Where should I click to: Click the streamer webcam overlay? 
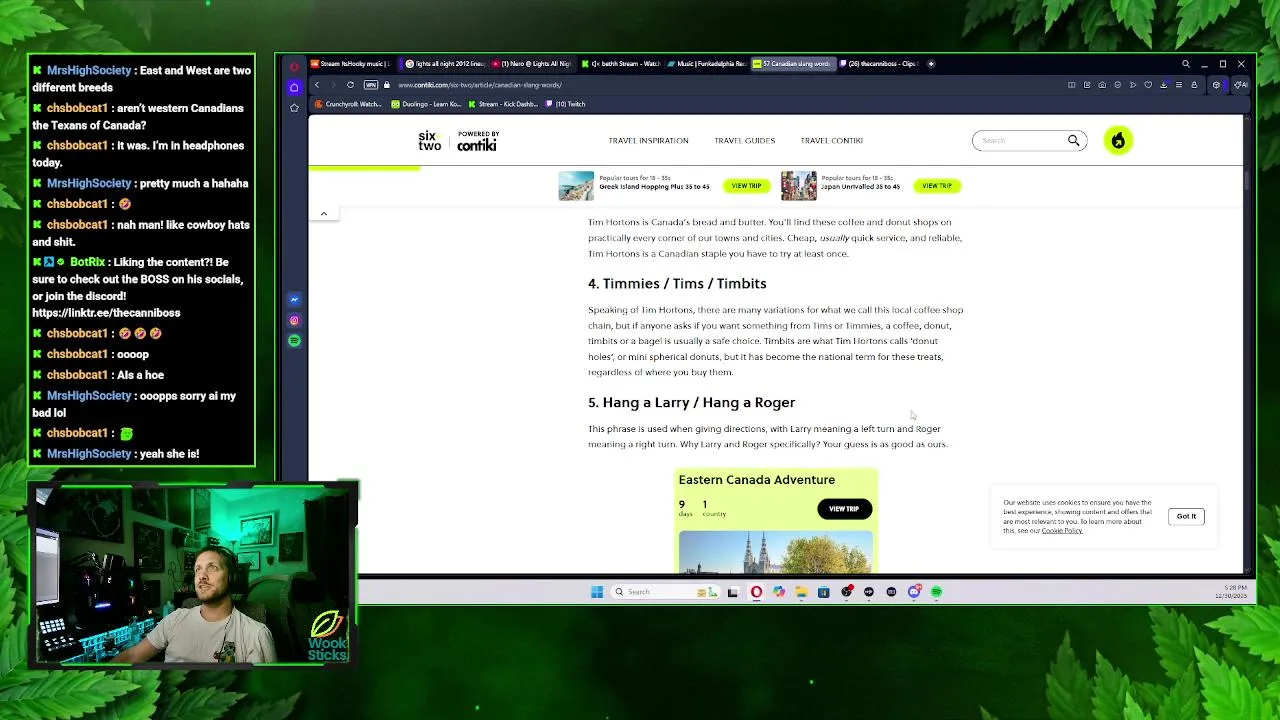pos(194,575)
